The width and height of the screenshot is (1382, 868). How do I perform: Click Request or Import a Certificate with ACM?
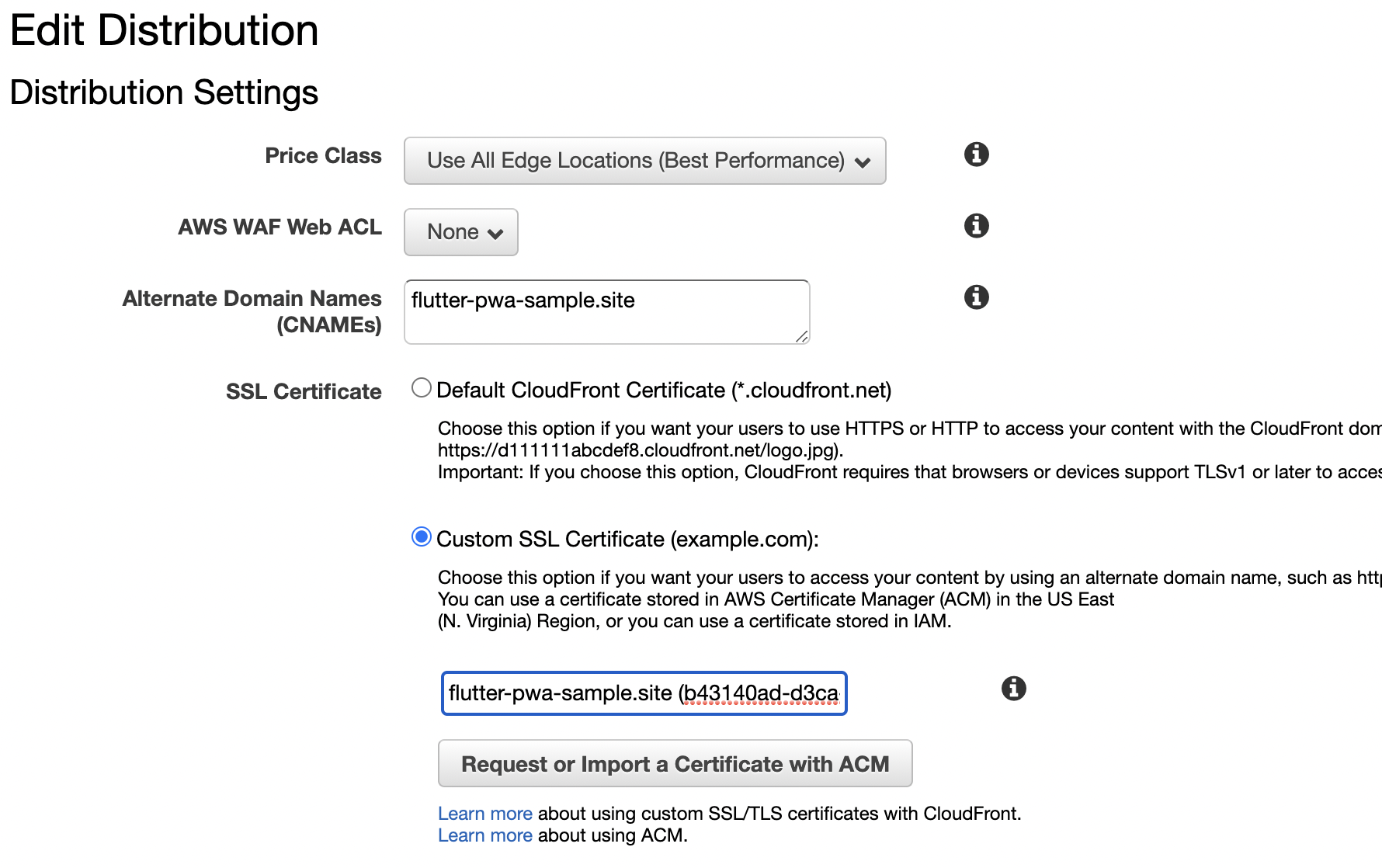(x=675, y=763)
